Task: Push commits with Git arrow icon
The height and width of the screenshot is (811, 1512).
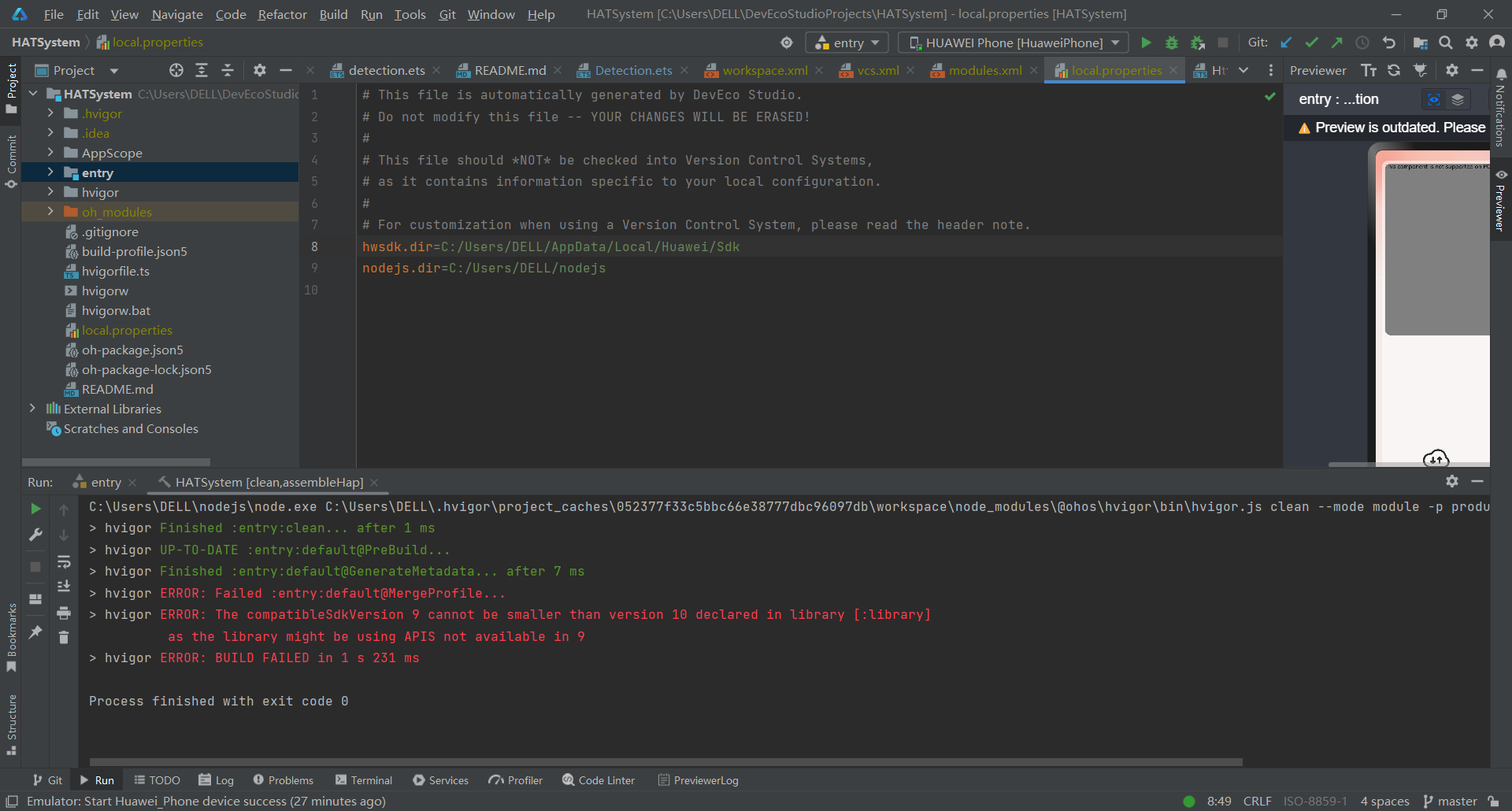Action: click(1337, 43)
